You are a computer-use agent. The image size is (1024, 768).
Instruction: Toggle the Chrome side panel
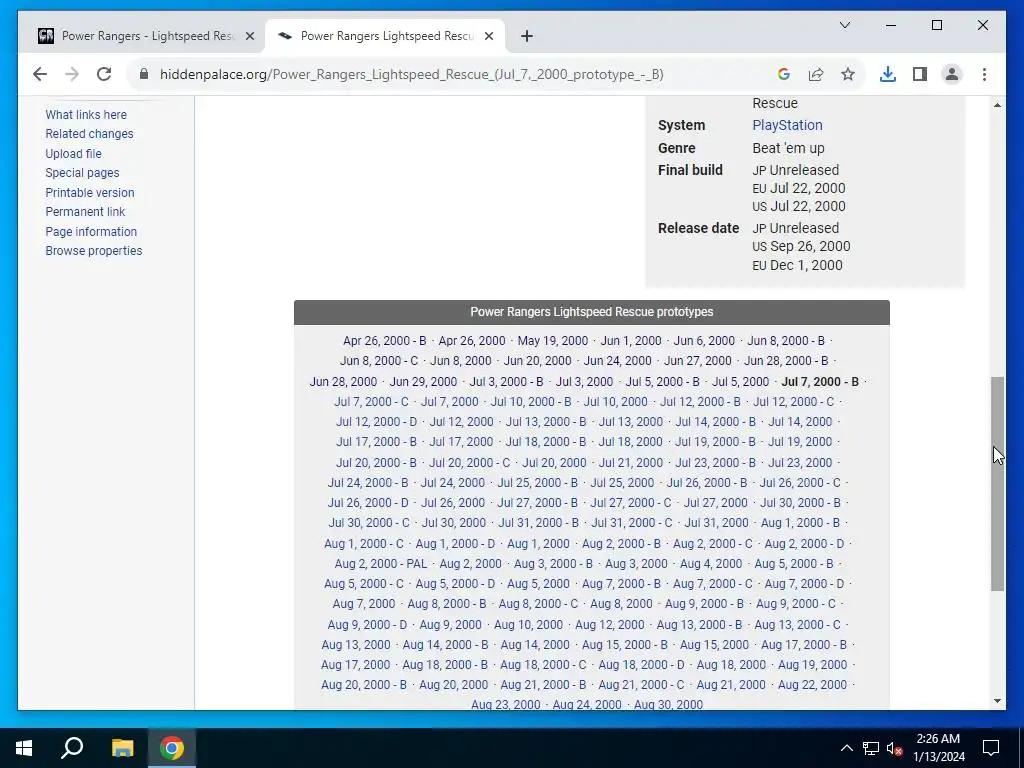tap(920, 74)
